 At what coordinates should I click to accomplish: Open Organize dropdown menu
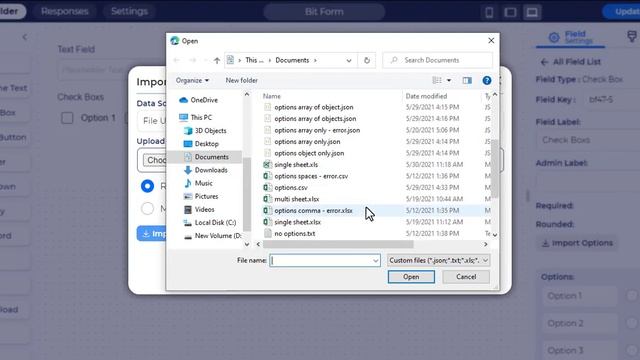coord(192,80)
